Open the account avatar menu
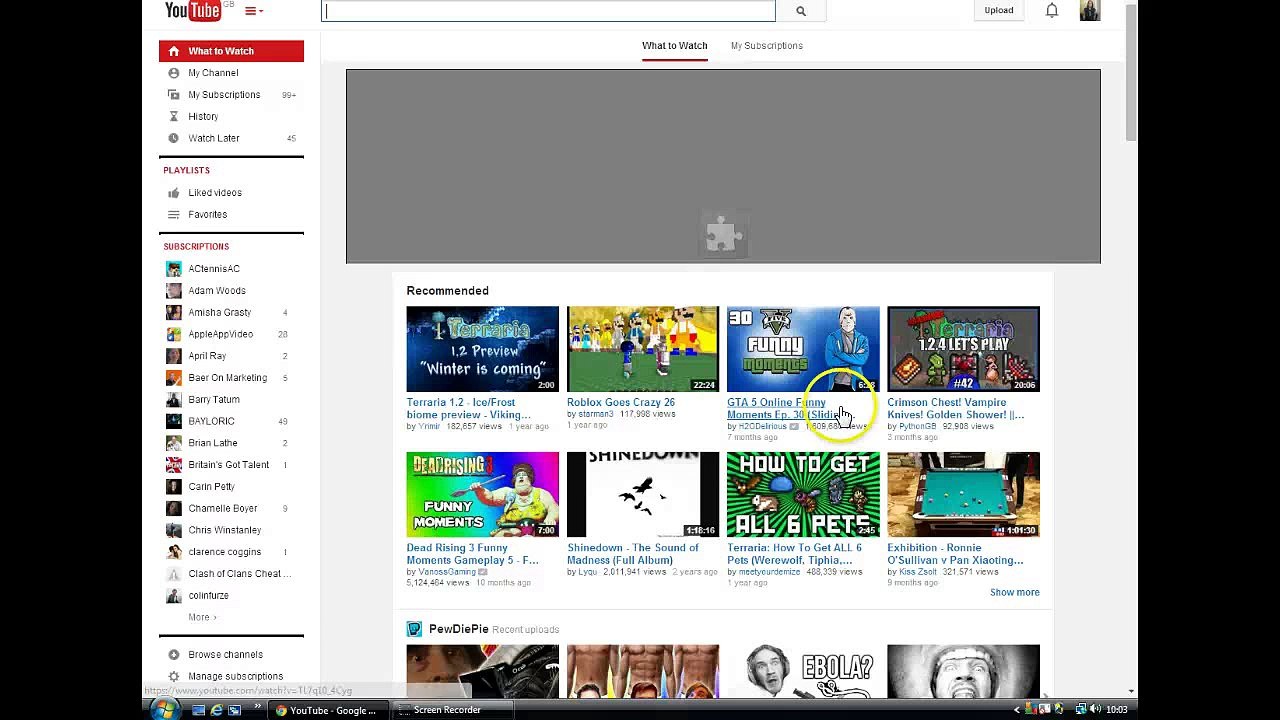This screenshot has width=1280, height=720. pos(1089,10)
